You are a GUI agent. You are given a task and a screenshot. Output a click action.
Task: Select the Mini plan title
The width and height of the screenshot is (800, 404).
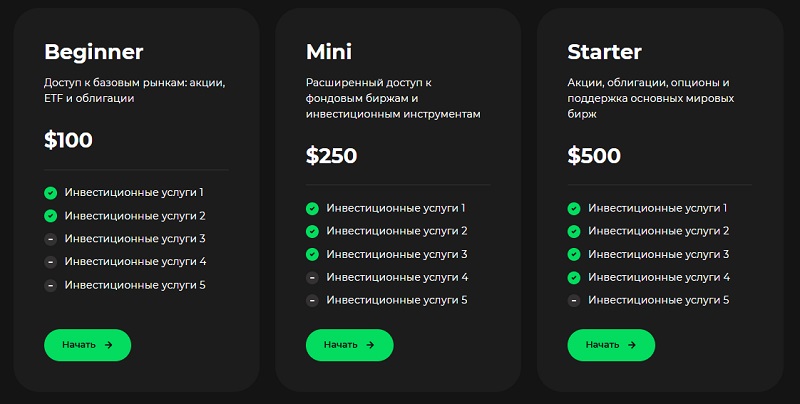(x=329, y=52)
